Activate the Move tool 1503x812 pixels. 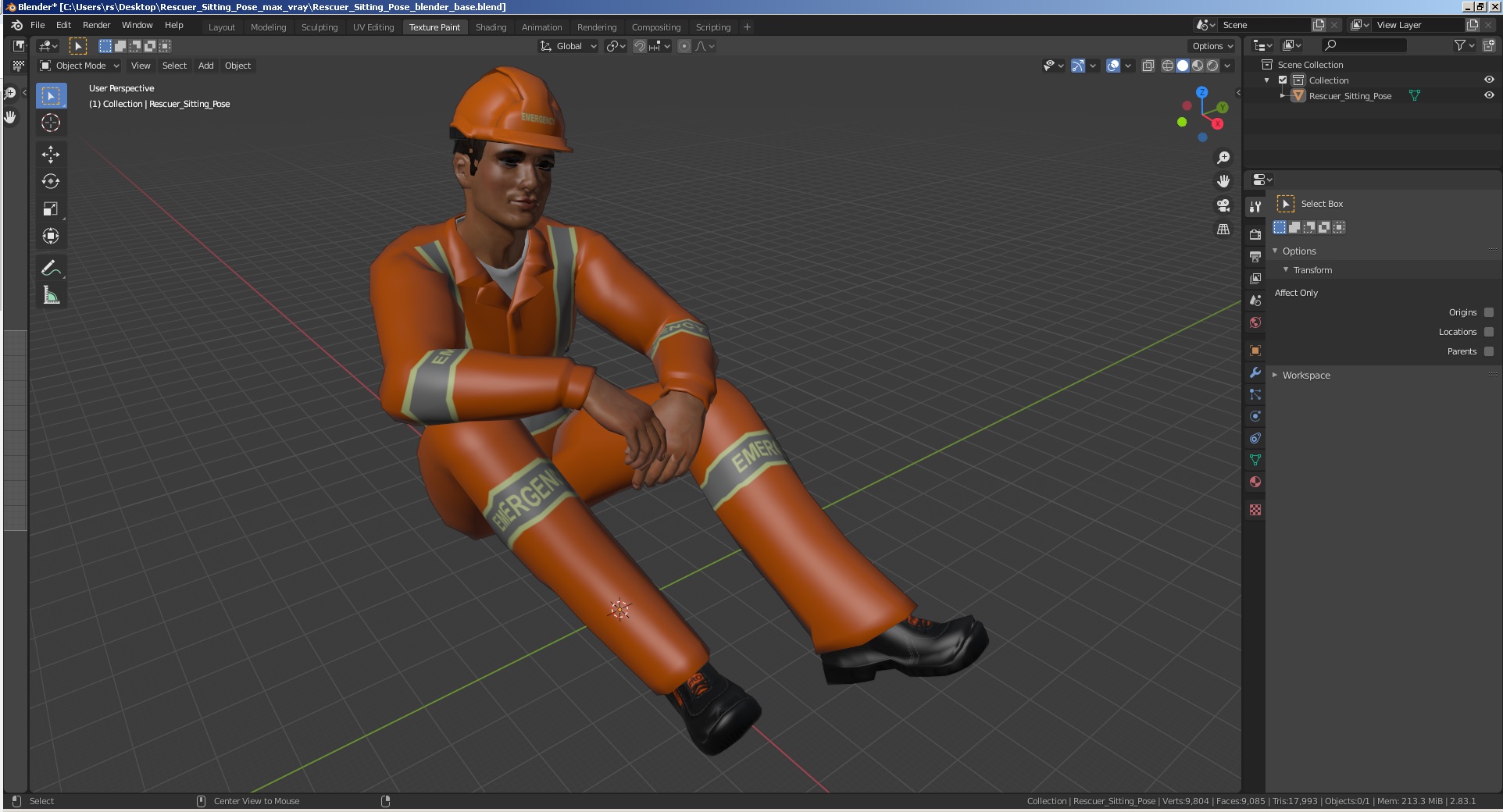51,154
